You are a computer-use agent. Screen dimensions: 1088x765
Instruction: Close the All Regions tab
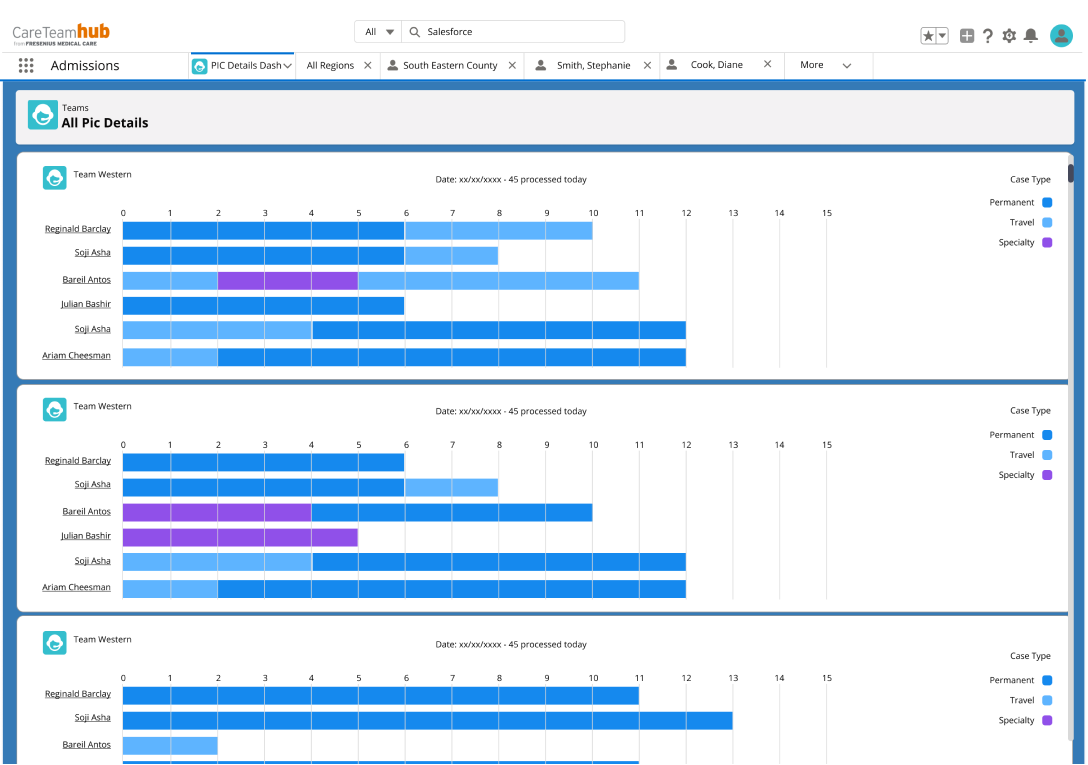pos(368,66)
